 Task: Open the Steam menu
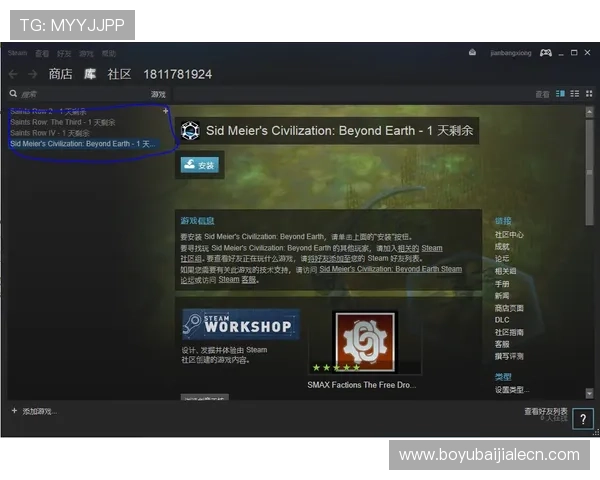(17, 53)
